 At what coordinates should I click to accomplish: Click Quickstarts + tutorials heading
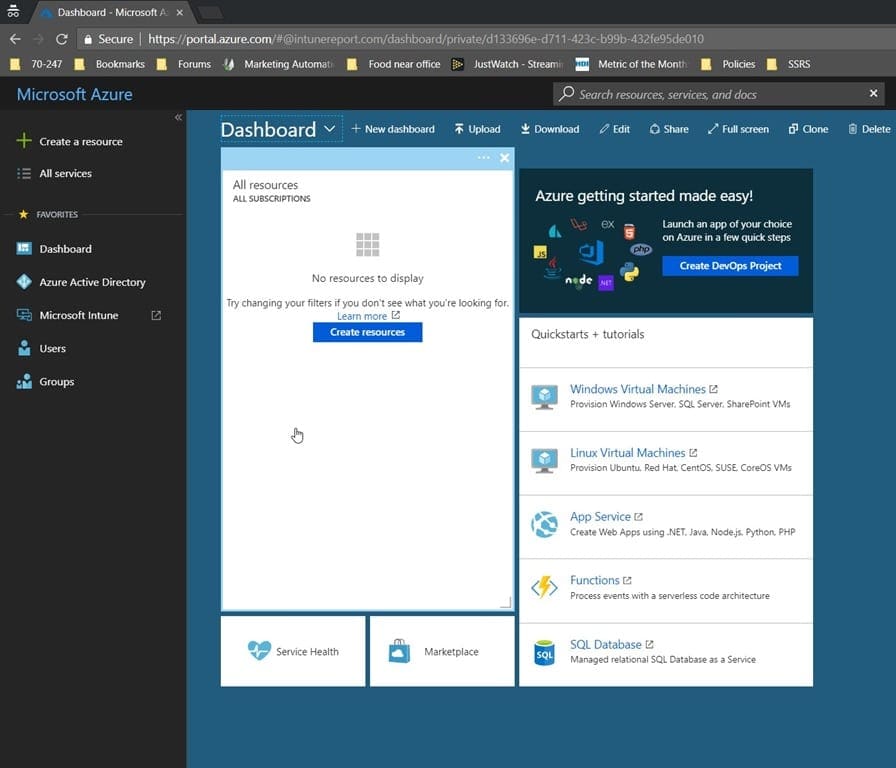point(587,334)
